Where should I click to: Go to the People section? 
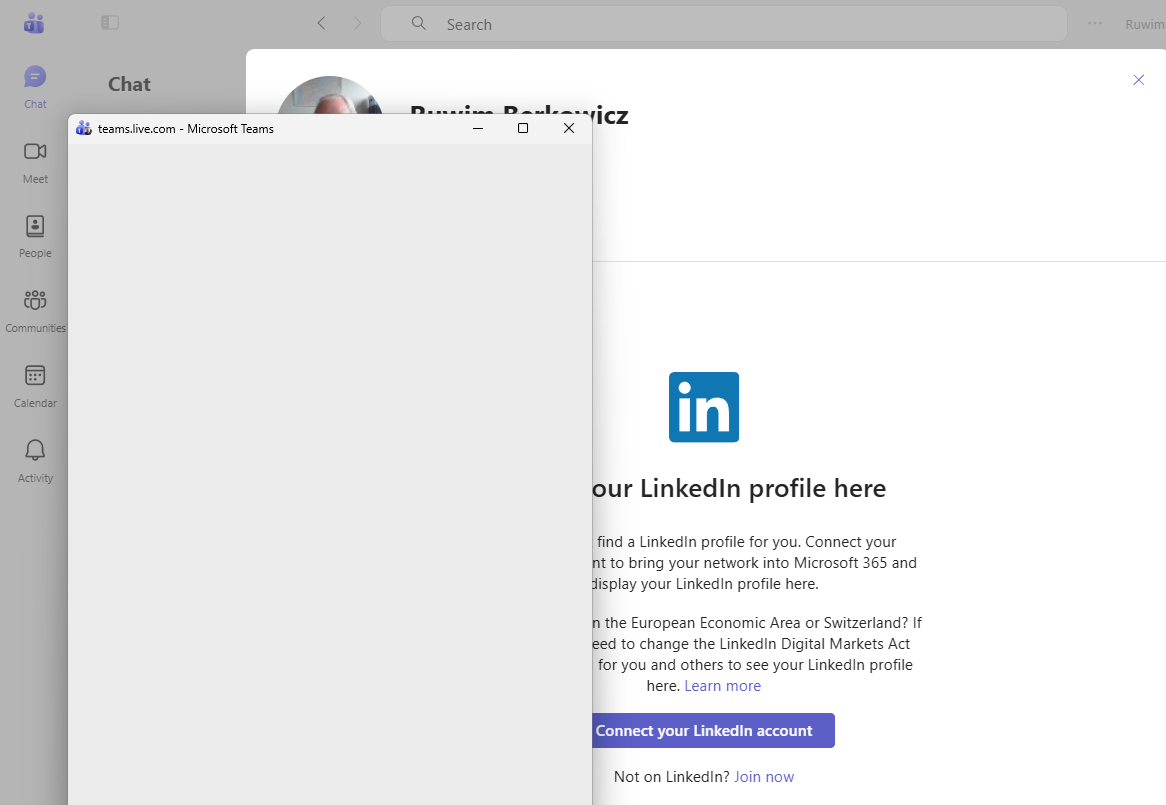coord(35,236)
